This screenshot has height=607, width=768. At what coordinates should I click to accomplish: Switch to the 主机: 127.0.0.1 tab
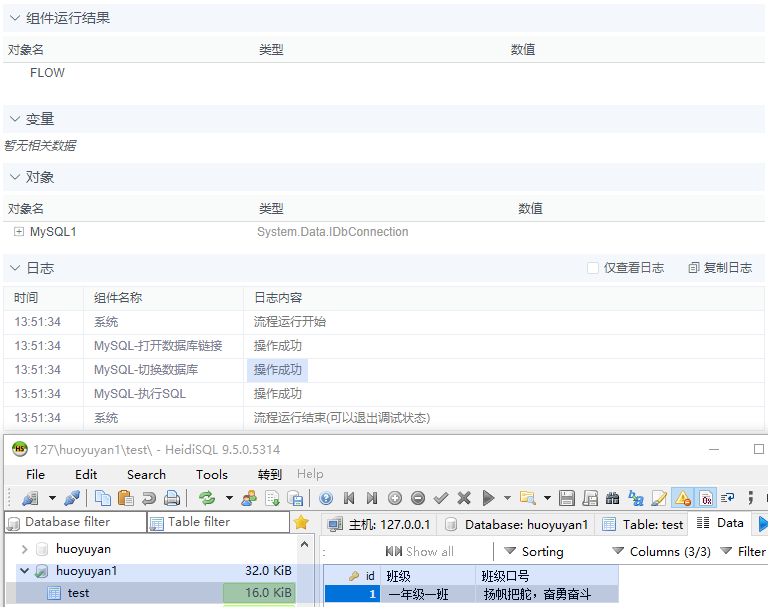click(379, 524)
